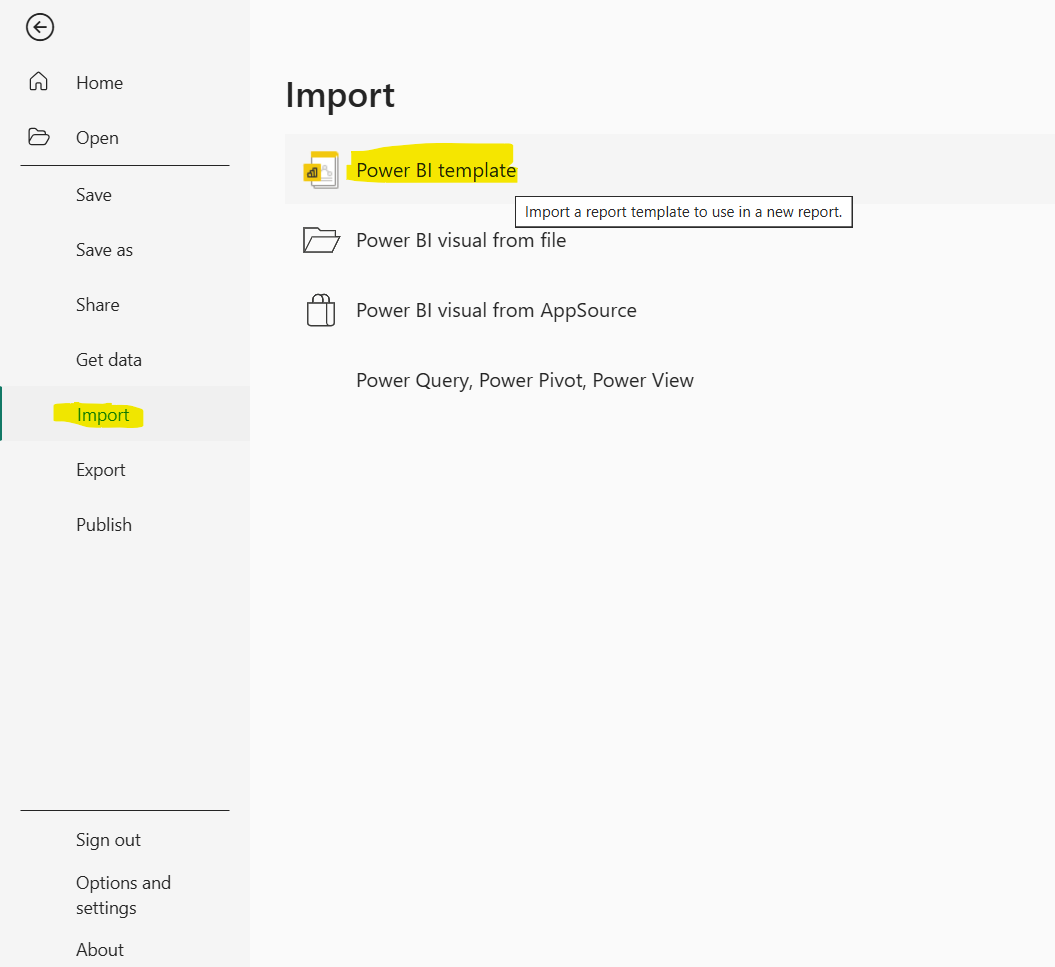
Task: Sign out of the account
Action: [108, 840]
